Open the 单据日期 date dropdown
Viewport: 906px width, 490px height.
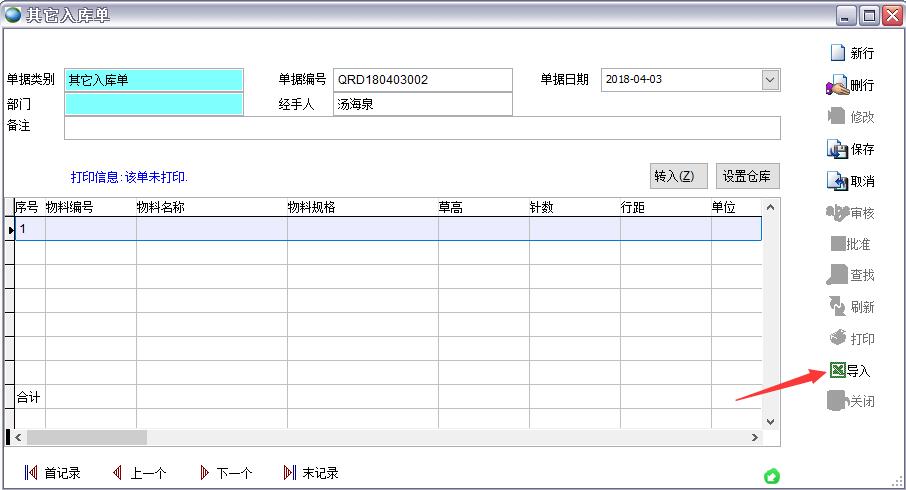(770, 80)
